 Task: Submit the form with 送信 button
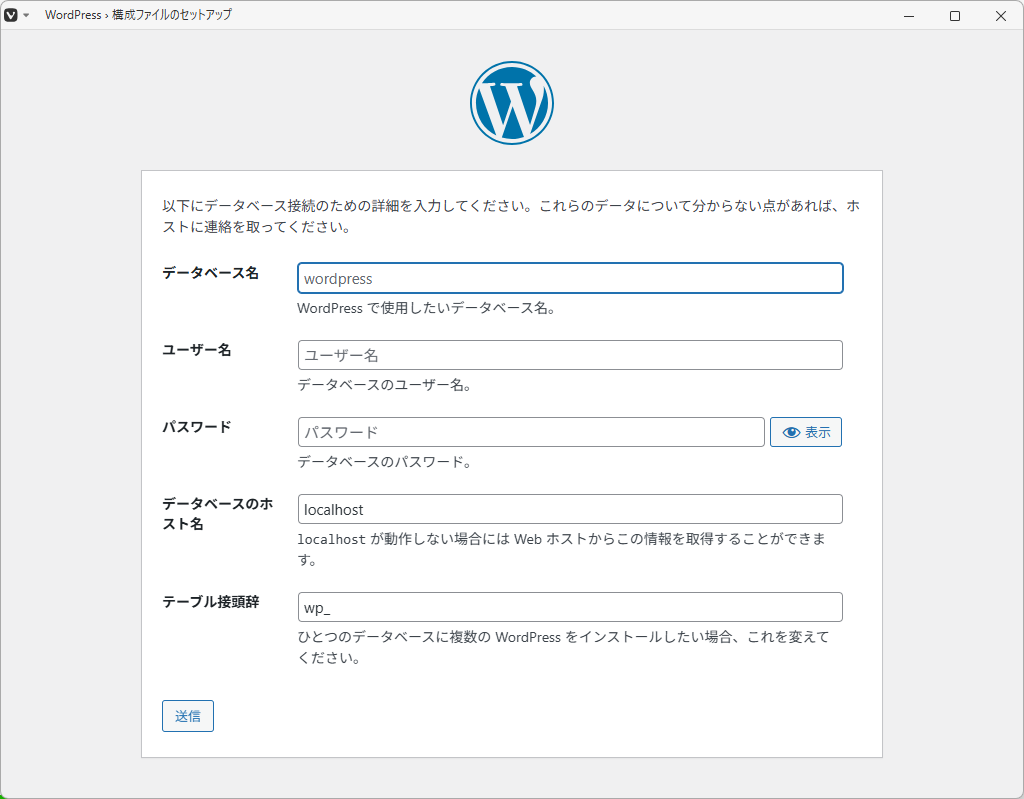point(188,716)
